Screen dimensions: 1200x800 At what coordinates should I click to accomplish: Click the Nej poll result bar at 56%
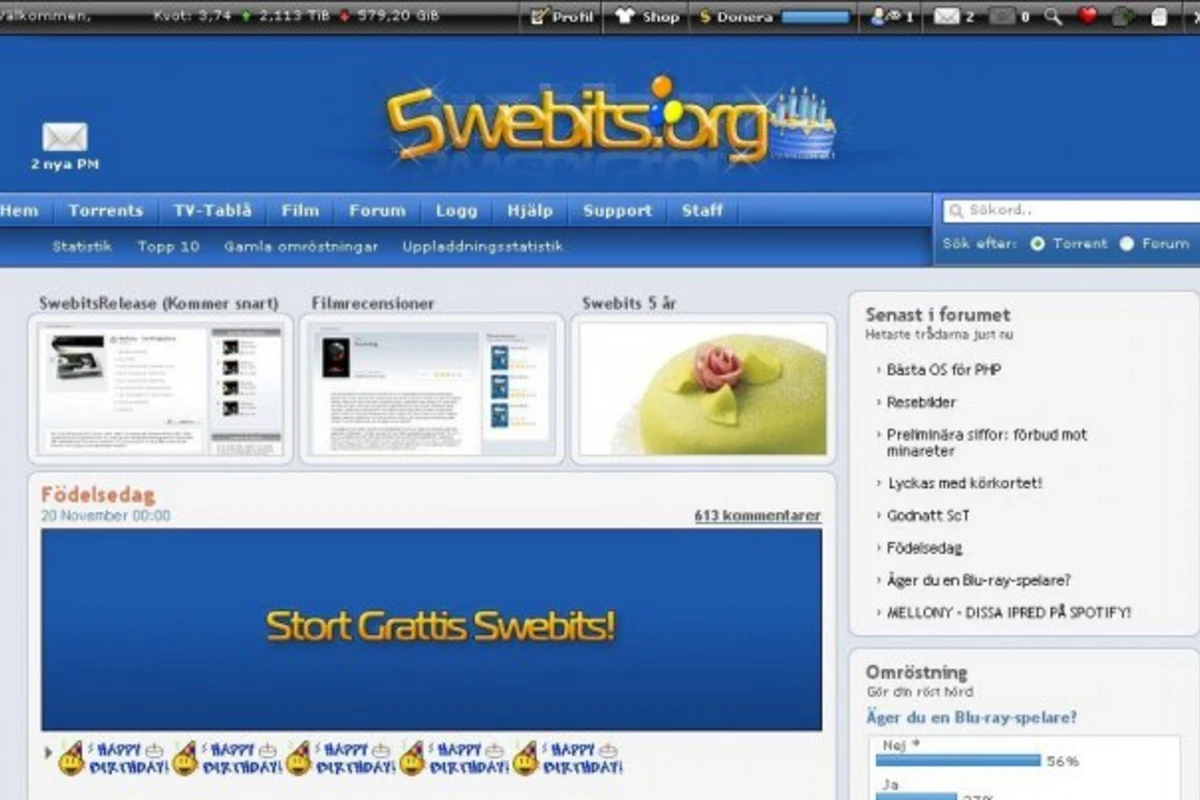coord(958,761)
